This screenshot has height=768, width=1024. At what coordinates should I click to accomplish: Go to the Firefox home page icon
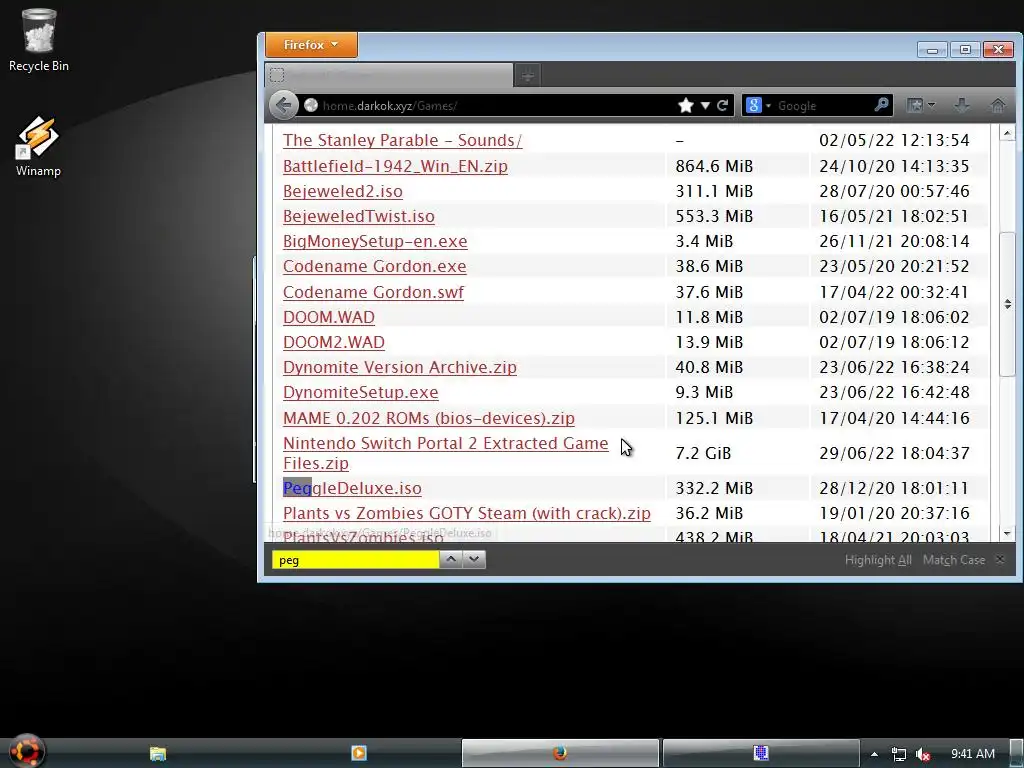coord(998,105)
